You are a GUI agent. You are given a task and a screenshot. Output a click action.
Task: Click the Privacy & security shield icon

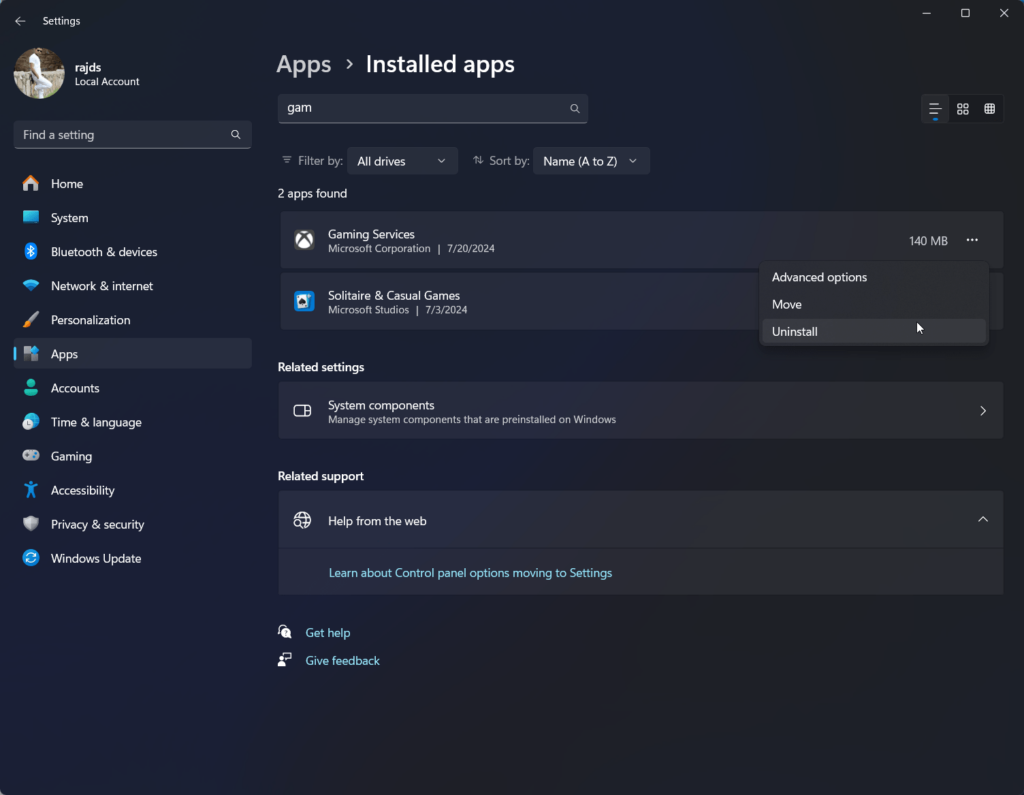click(31, 523)
